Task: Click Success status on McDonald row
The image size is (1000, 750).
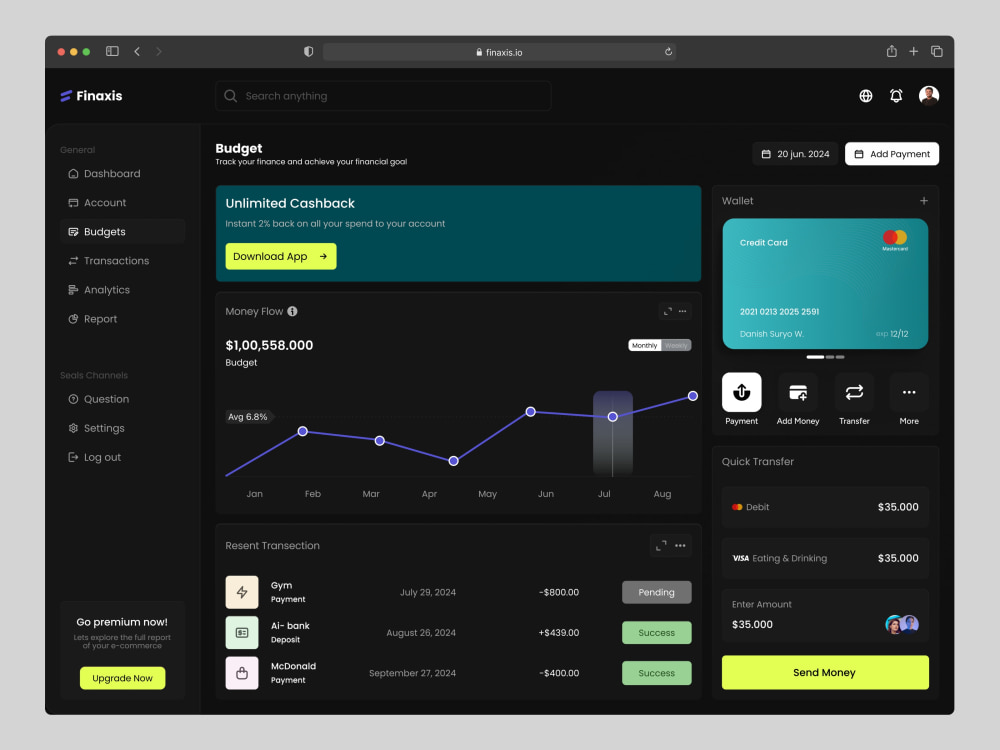Action: click(656, 673)
